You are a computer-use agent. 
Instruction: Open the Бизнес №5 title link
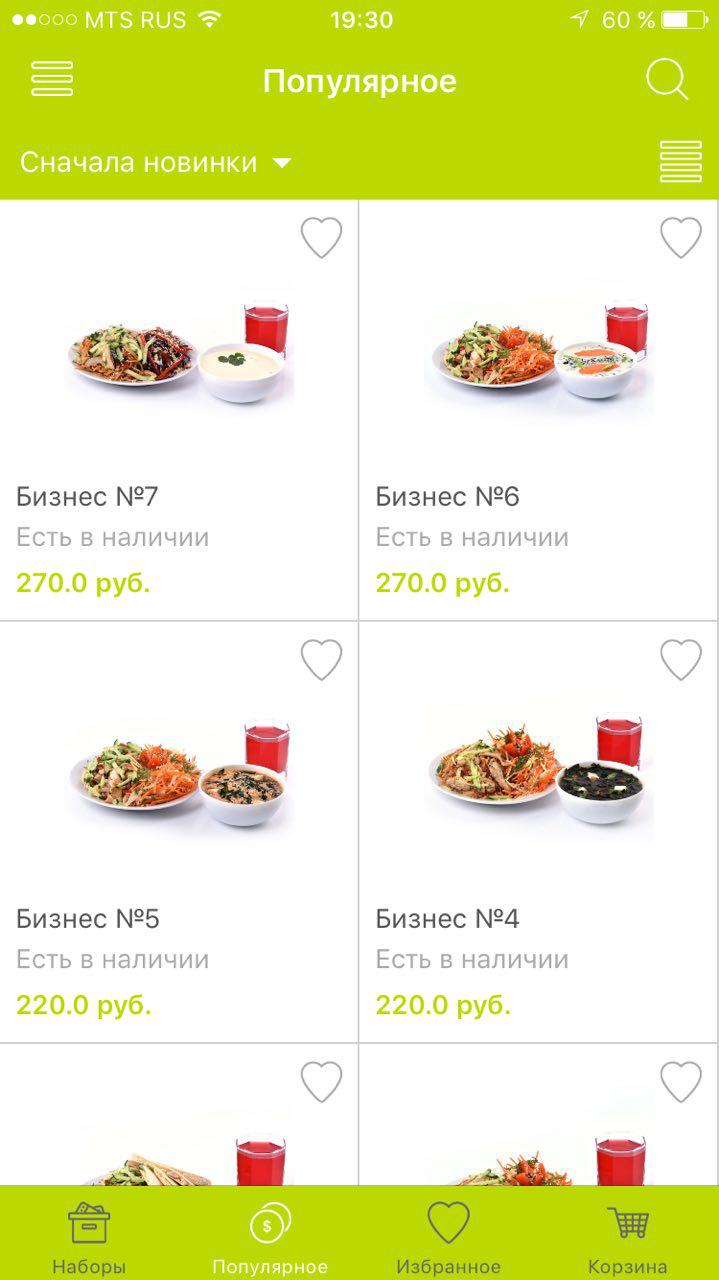tap(88, 918)
